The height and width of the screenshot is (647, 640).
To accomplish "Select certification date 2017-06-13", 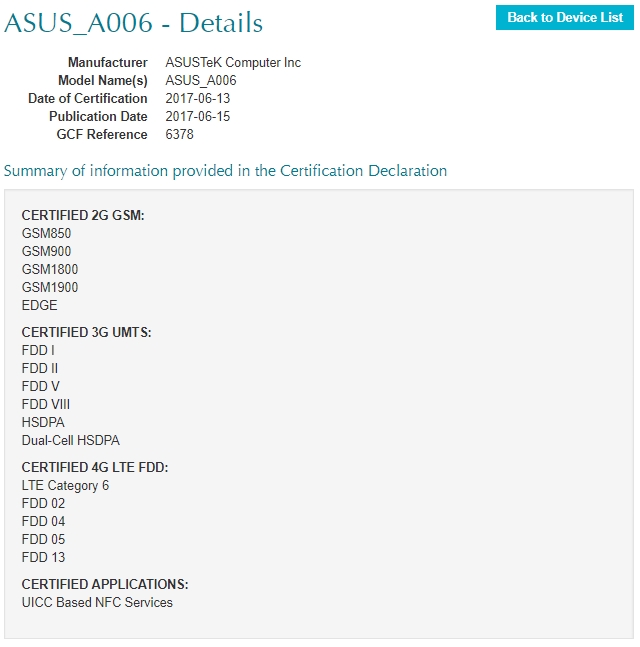I will [x=198, y=98].
